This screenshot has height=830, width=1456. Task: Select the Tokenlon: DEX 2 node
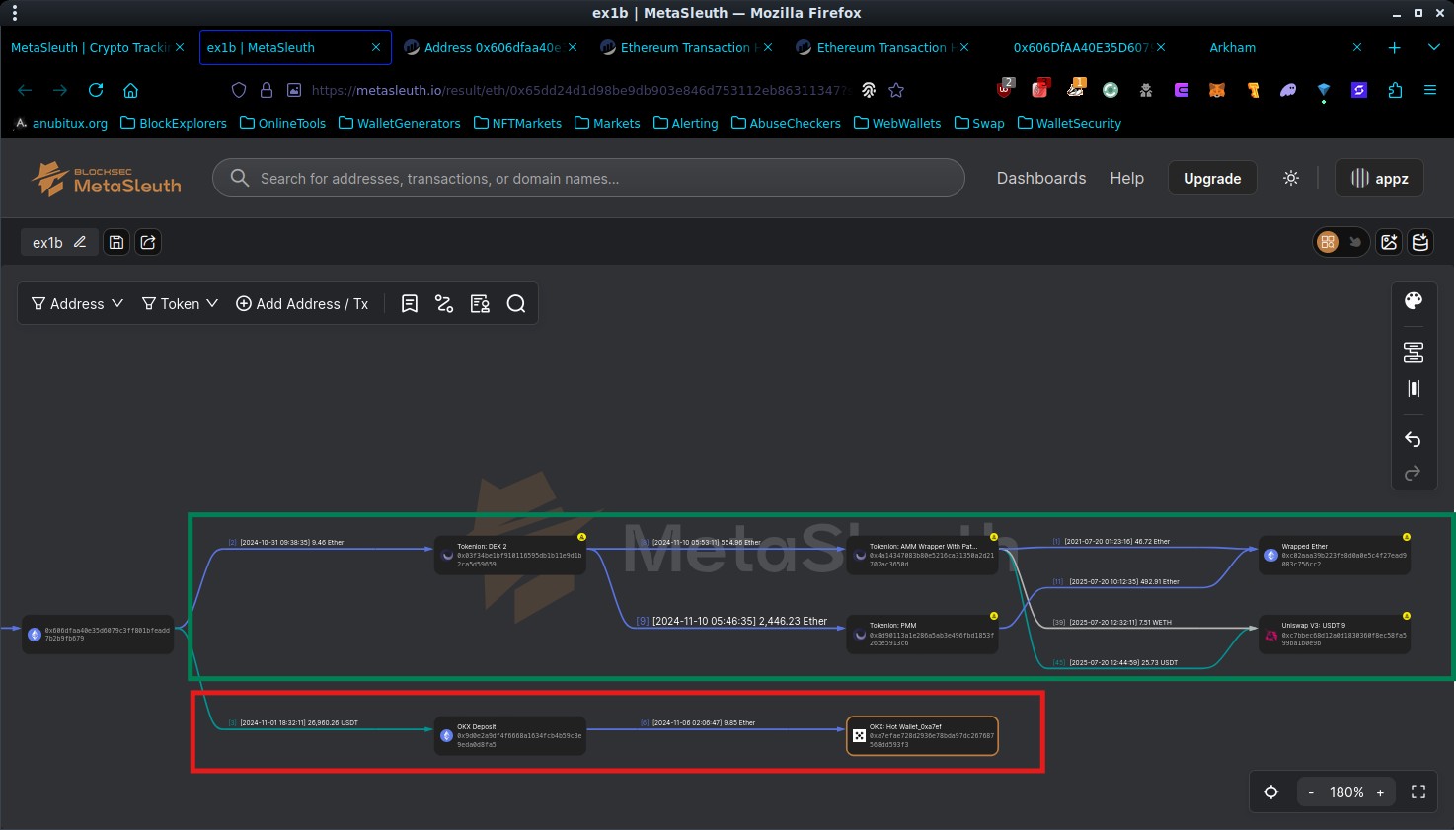510,555
